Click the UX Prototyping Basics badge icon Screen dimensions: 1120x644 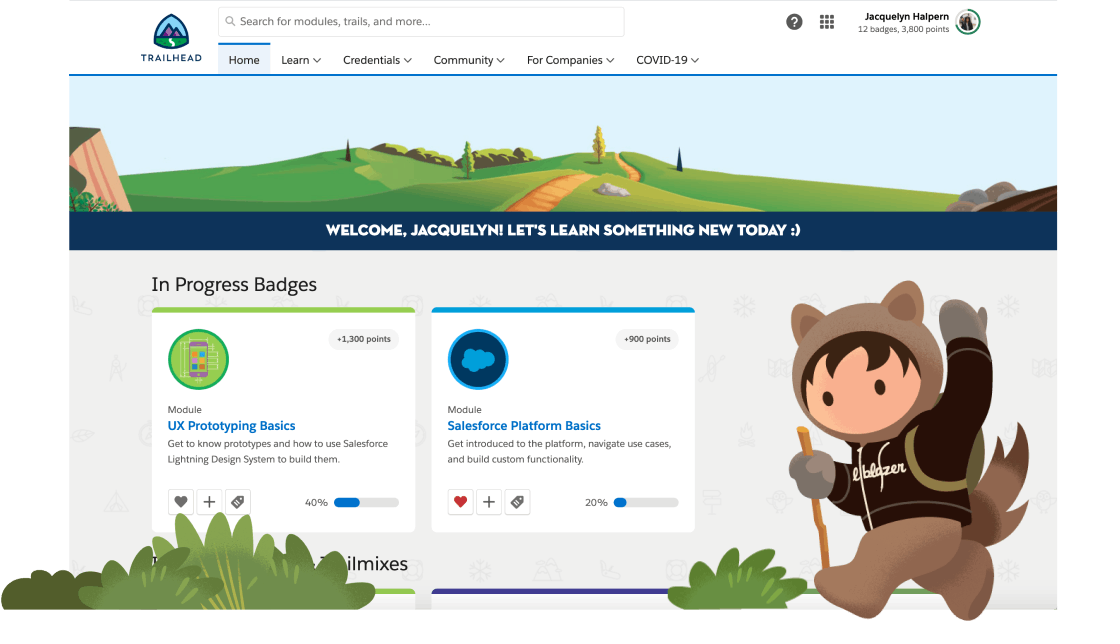(x=198, y=359)
